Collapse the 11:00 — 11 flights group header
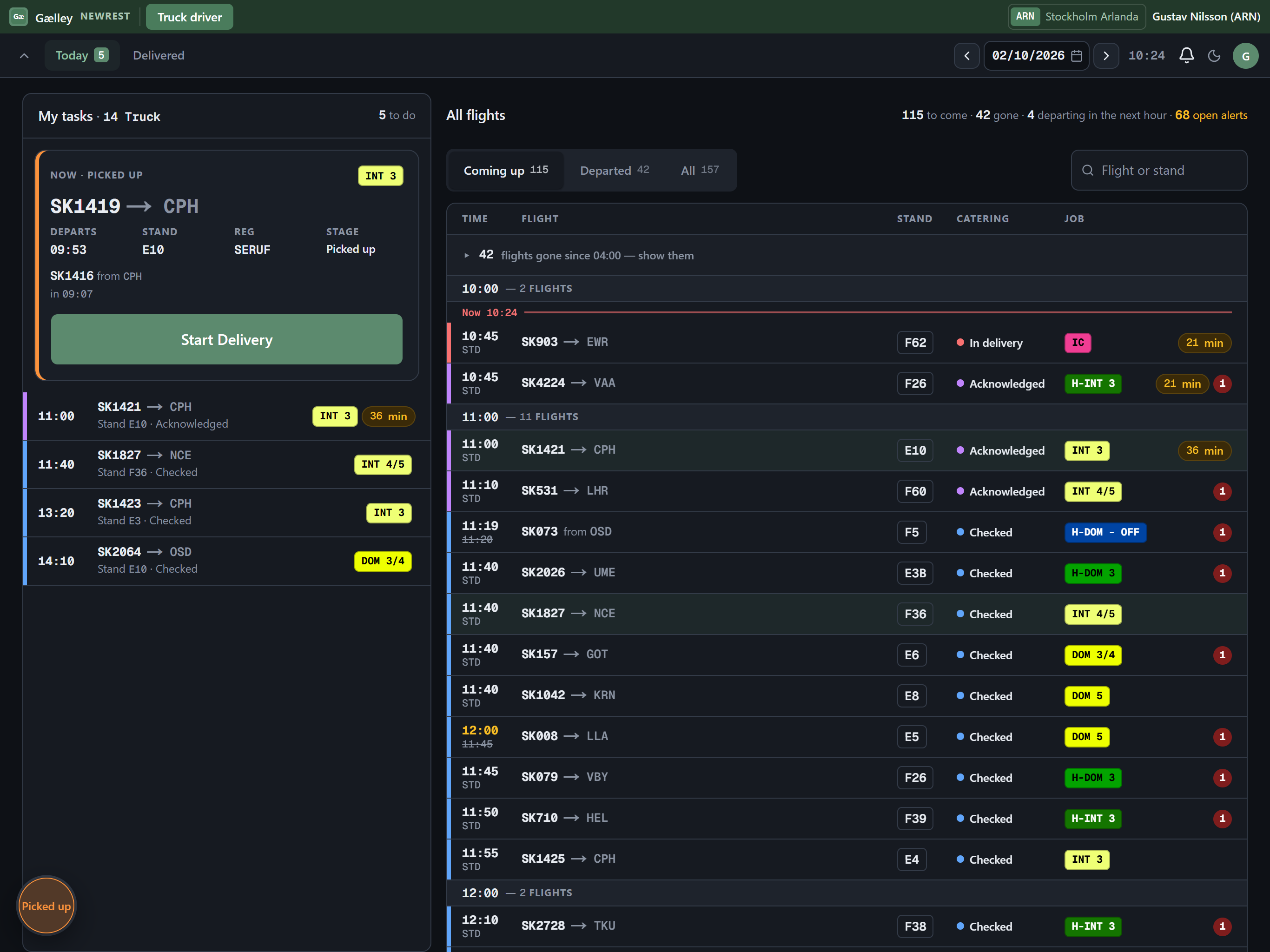Image resolution: width=1270 pixels, height=952 pixels. click(847, 417)
